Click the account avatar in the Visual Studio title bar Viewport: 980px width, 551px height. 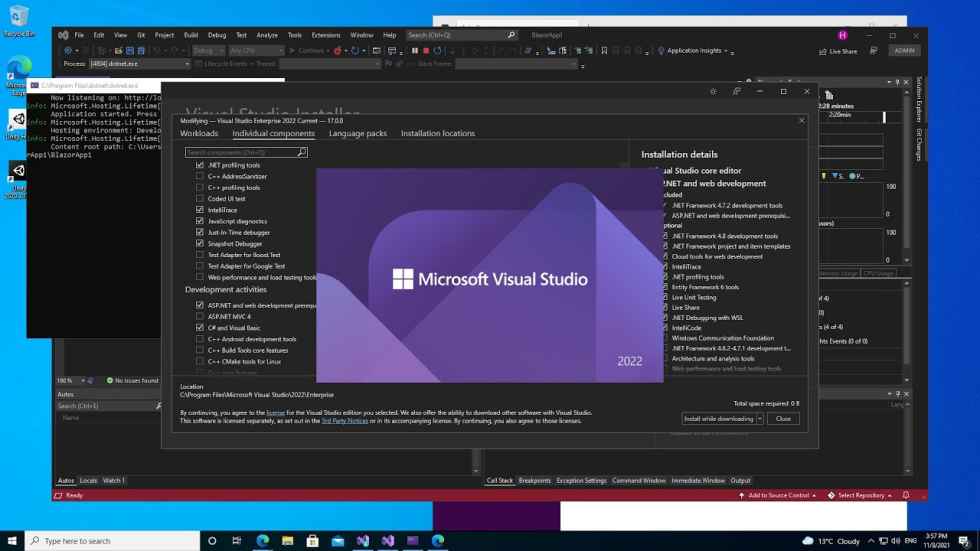[842, 35]
